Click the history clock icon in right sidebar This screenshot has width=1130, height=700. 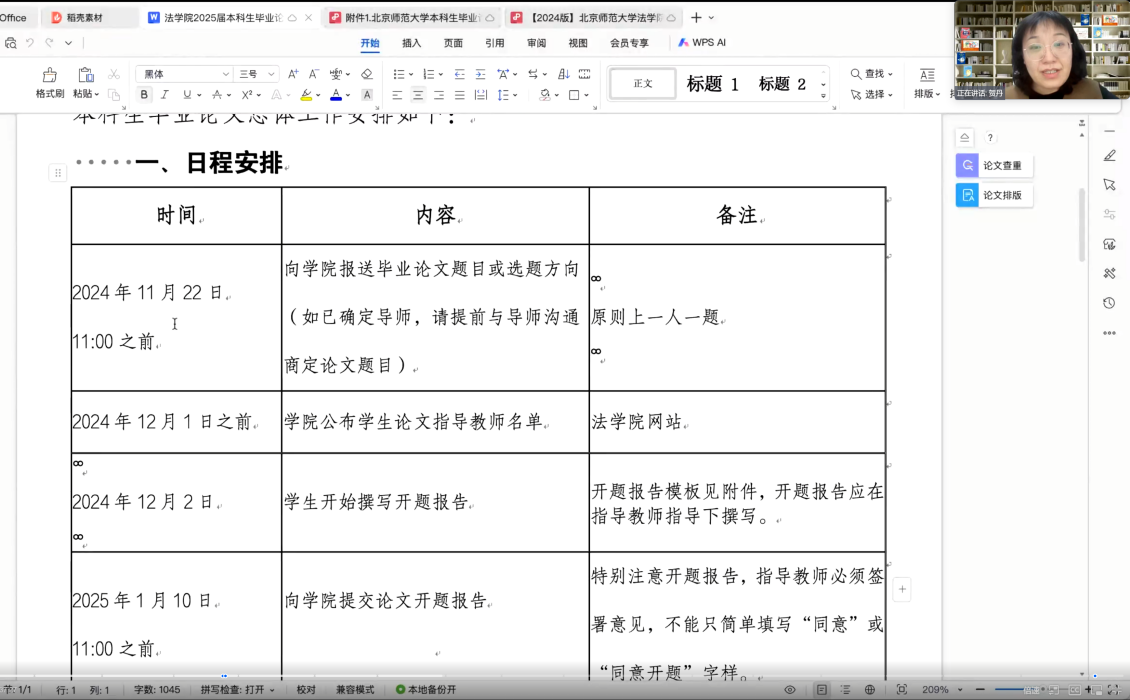point(1109,303)
